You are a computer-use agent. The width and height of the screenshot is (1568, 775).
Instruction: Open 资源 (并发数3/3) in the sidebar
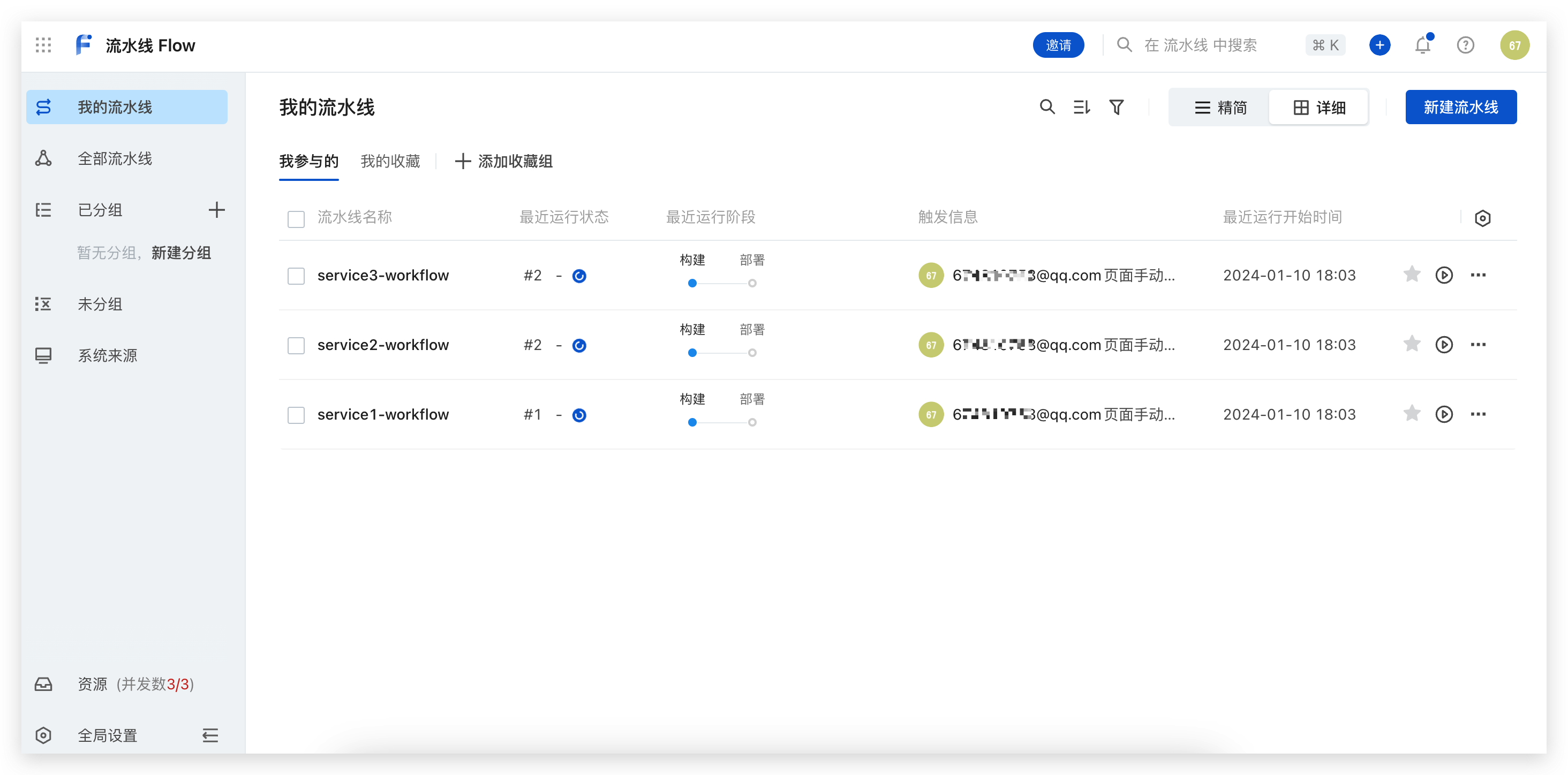tap(126, 684)
